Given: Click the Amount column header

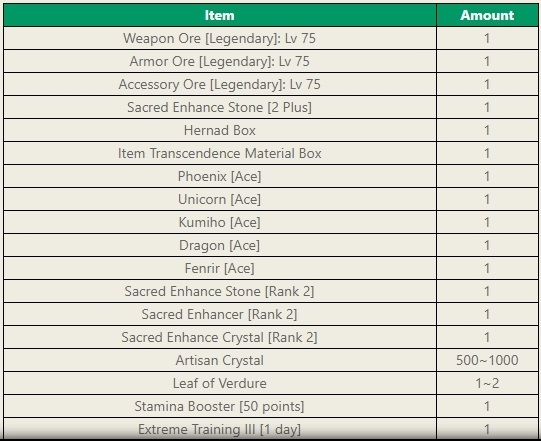Looking at the screenshot, I should click(487, 15).
